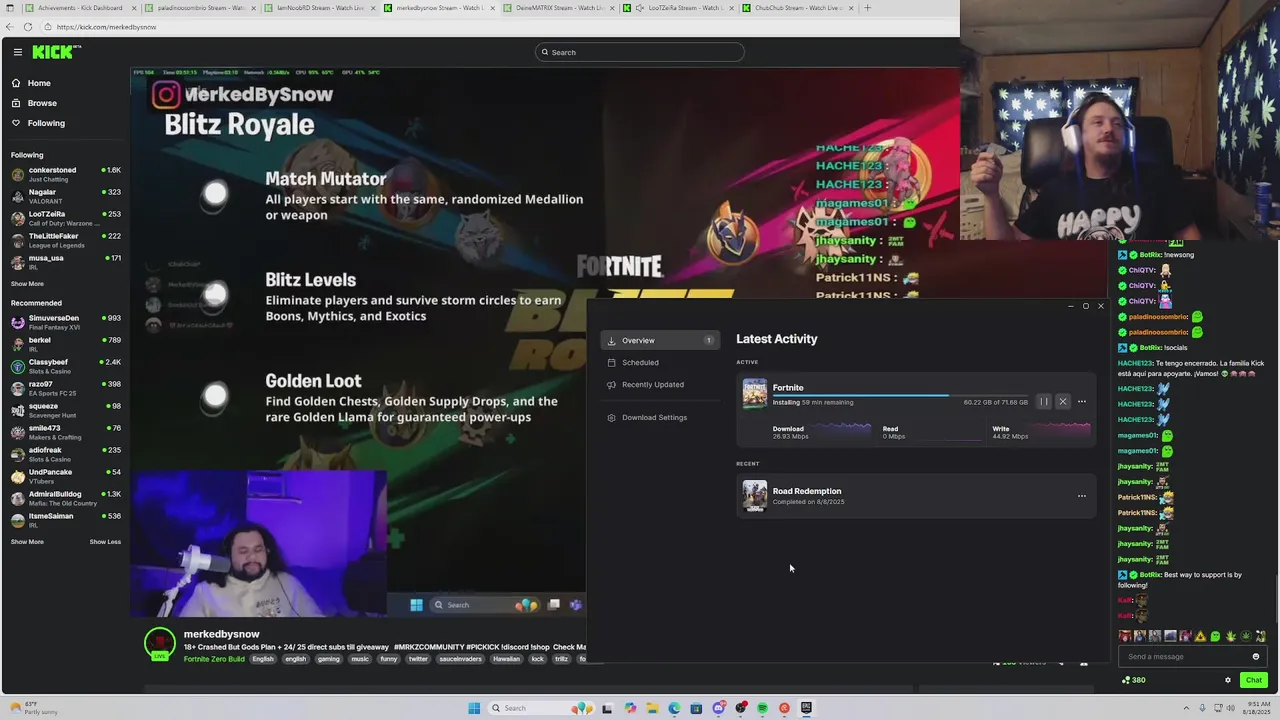Click the Kick search field
This screenshot has width=1280, height=720.
[x=640, y=52]
